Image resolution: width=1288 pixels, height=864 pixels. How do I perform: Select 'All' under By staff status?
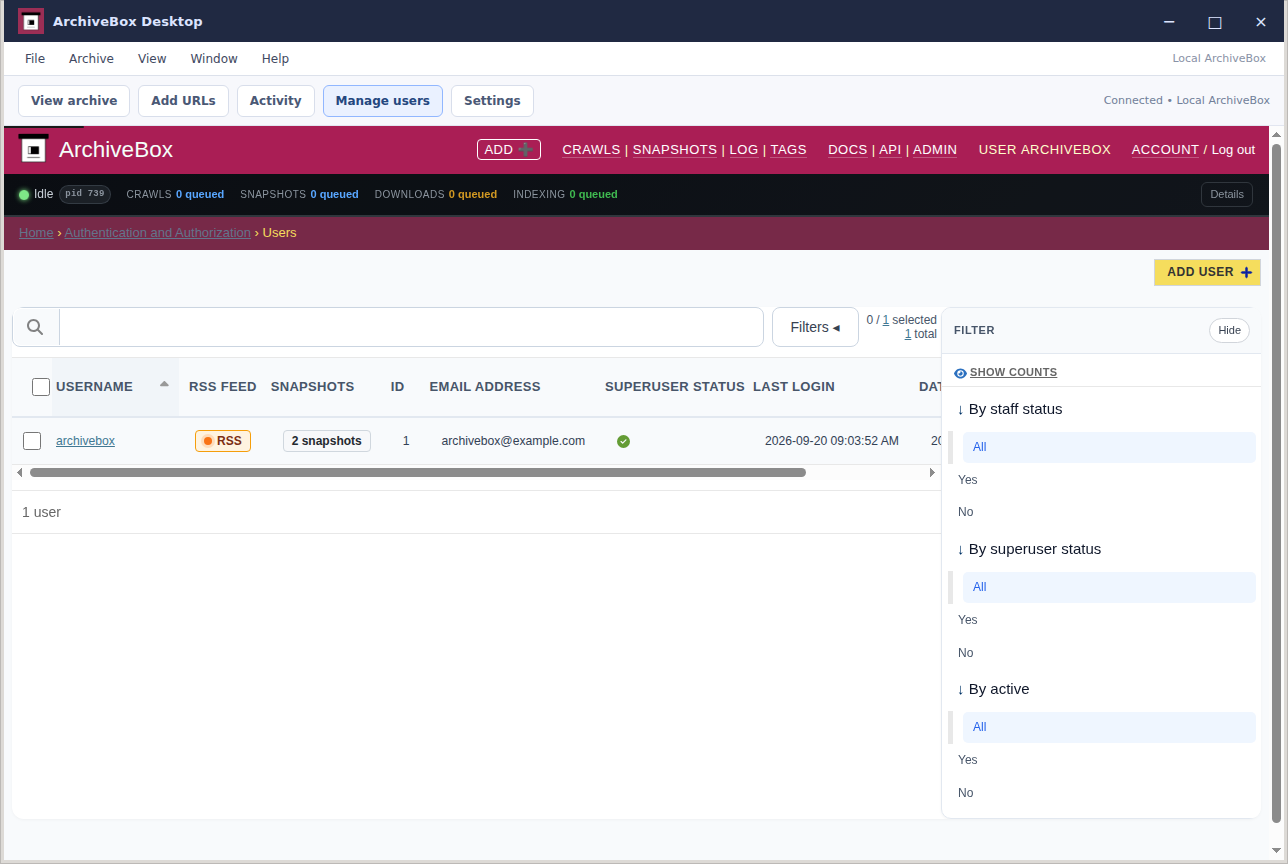point(1109,447)
